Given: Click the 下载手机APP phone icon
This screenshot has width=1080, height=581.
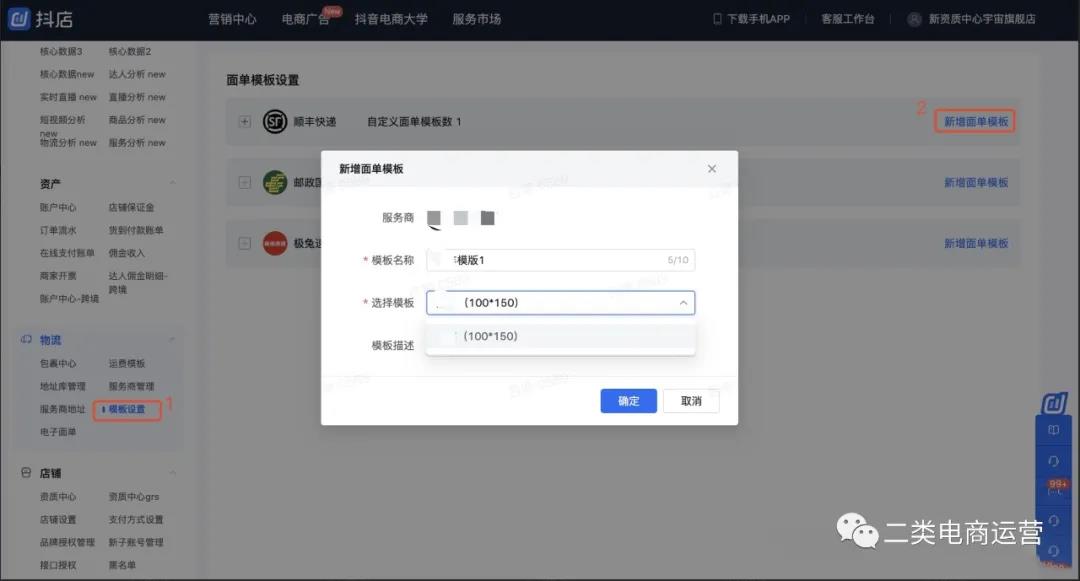Looking at the screenshot, I should pyautogui.click(x=717, y=19).
